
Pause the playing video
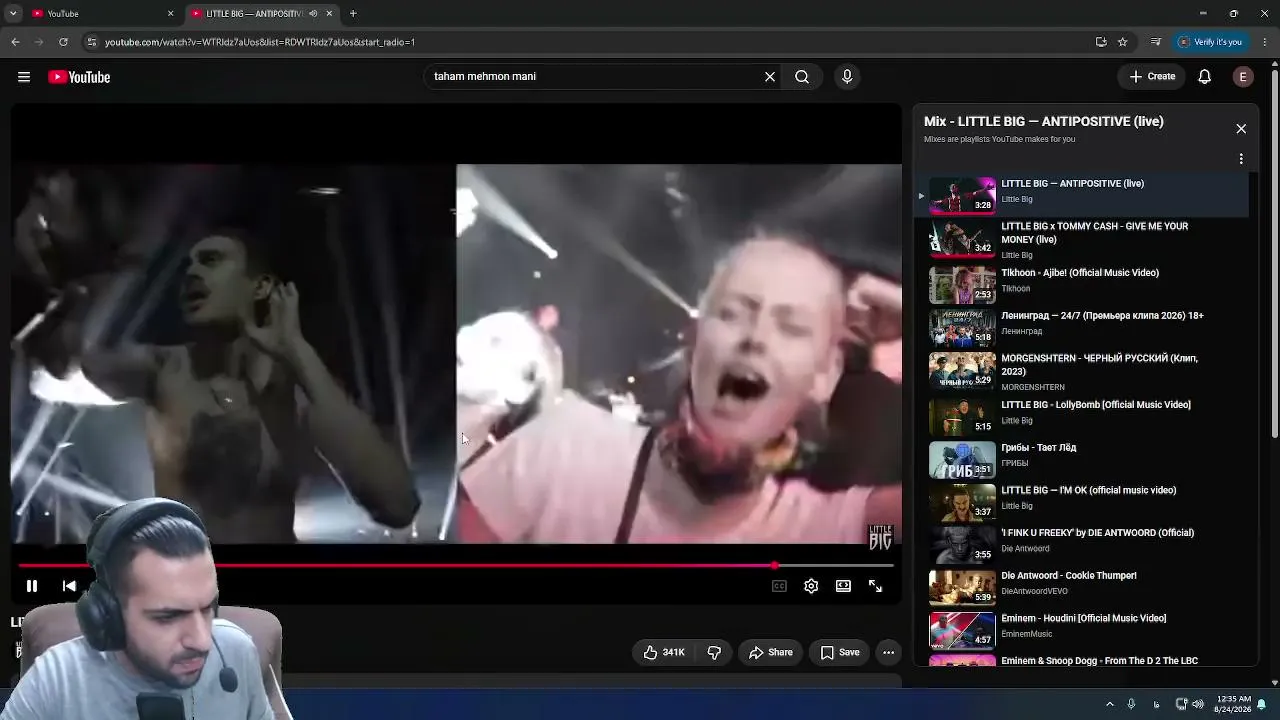(x=32, y=586)
